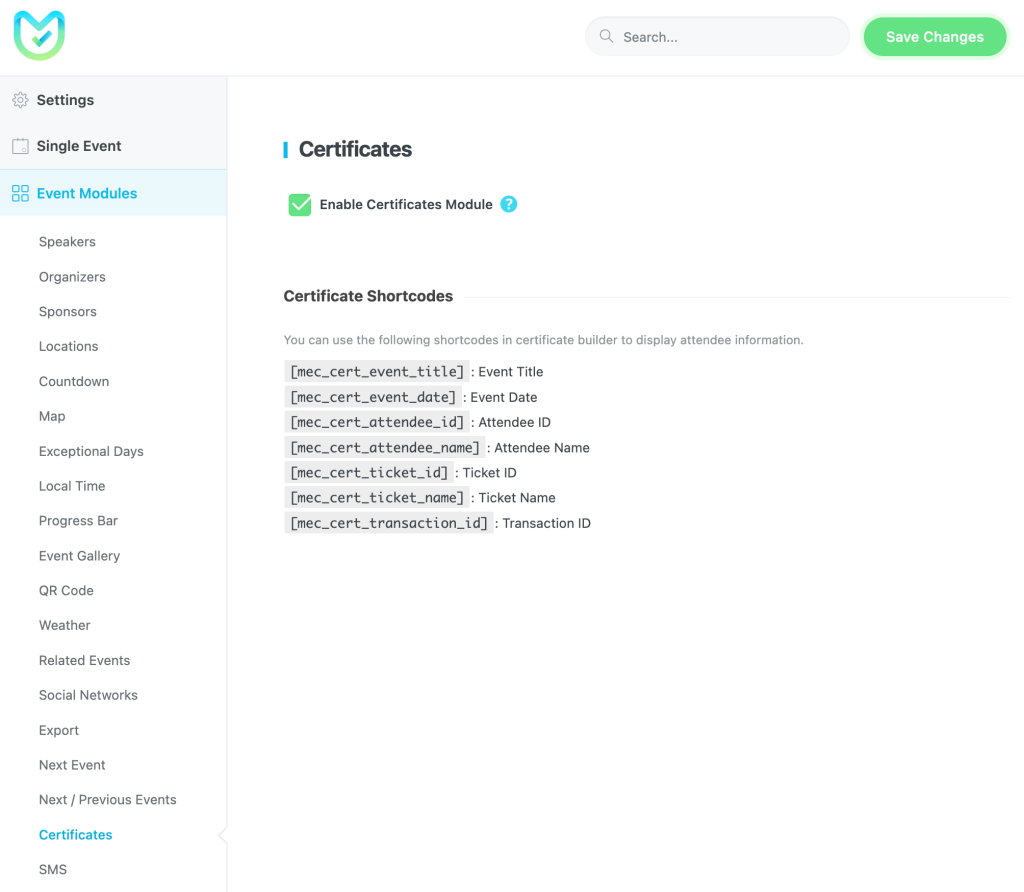Select the [mec_cert_event_title] shortcode
1024x892 pixels.
click(376, 371)
